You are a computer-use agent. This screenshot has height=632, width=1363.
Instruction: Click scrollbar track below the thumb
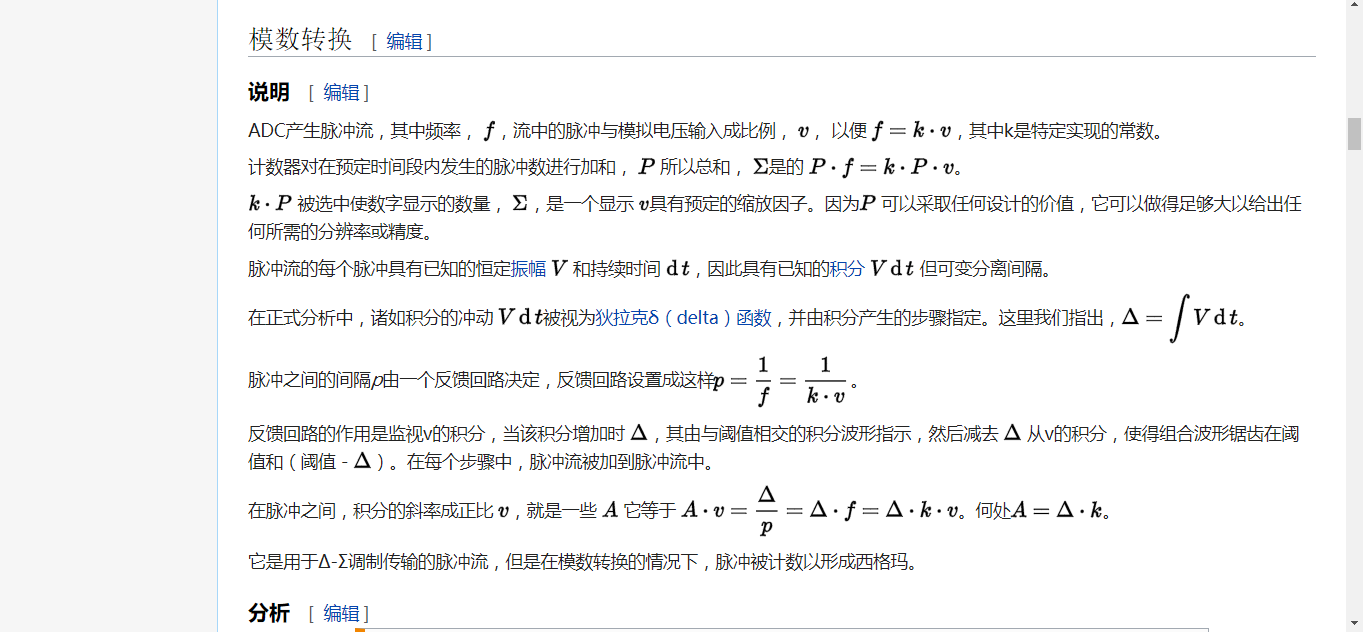pos(1354,400)
